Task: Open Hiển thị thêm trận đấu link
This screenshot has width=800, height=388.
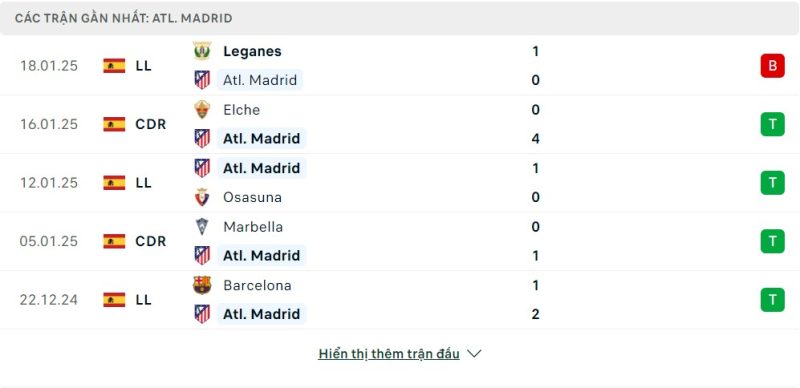Action: point(389,354)
